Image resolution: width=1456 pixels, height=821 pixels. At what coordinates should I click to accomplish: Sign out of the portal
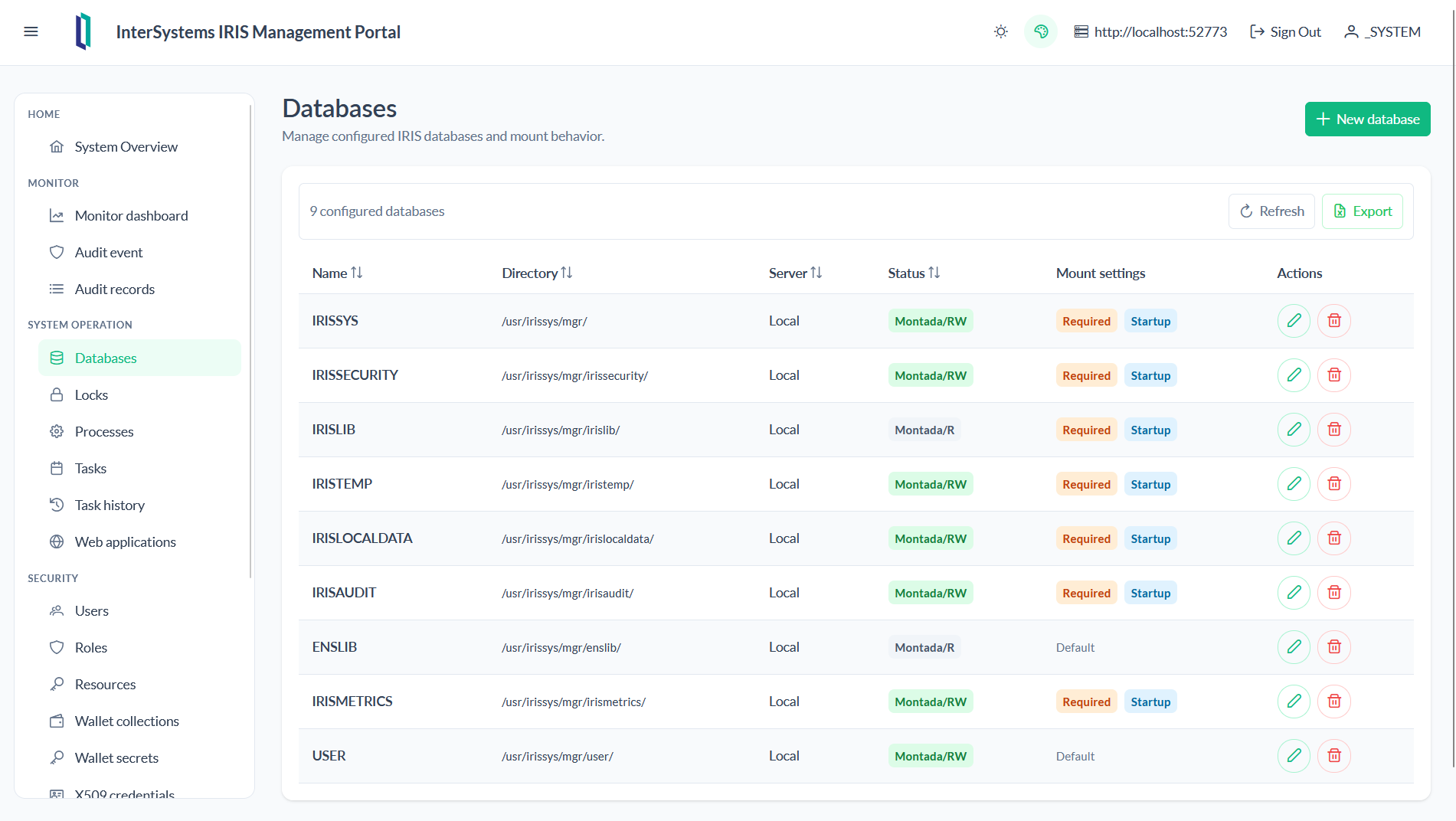coord(1285,31)
